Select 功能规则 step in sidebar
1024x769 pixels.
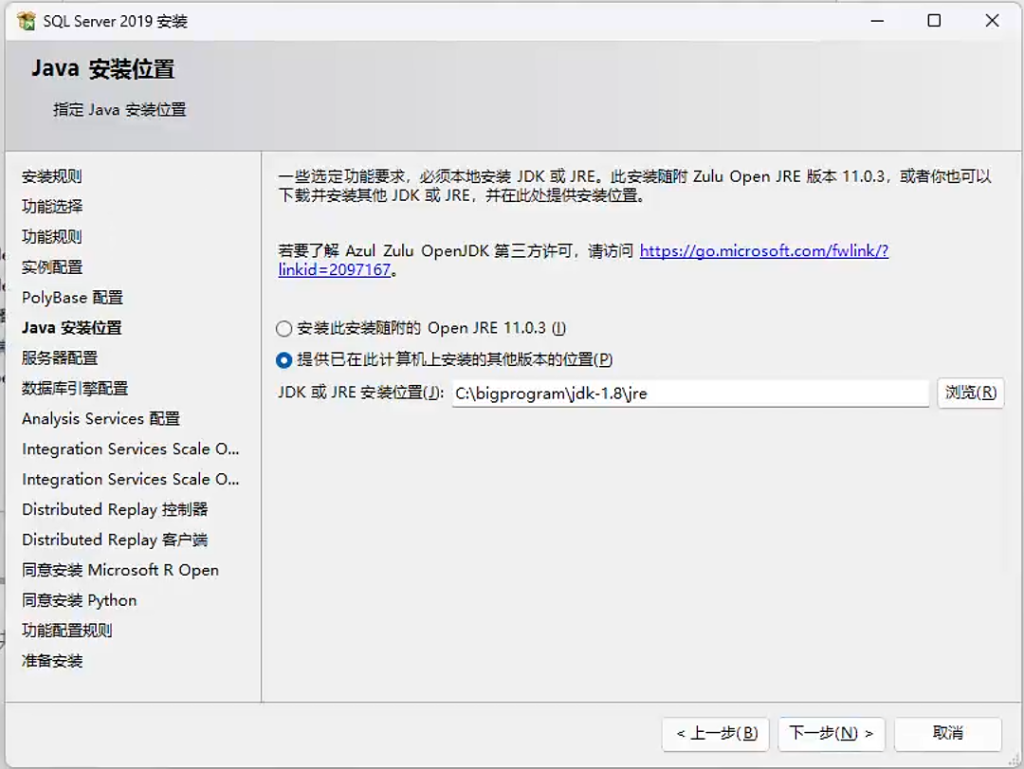(x=52, y=237)
